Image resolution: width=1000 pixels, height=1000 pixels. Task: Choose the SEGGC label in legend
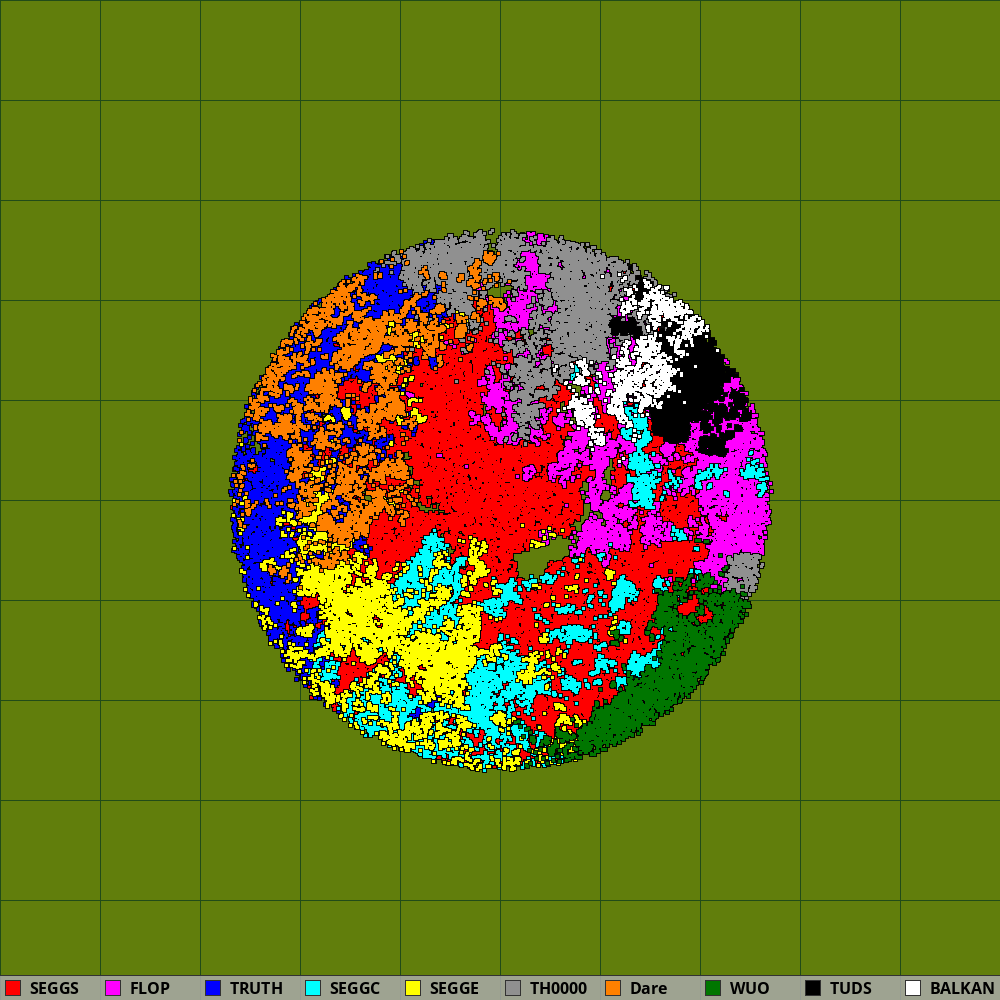pos(355,988)
